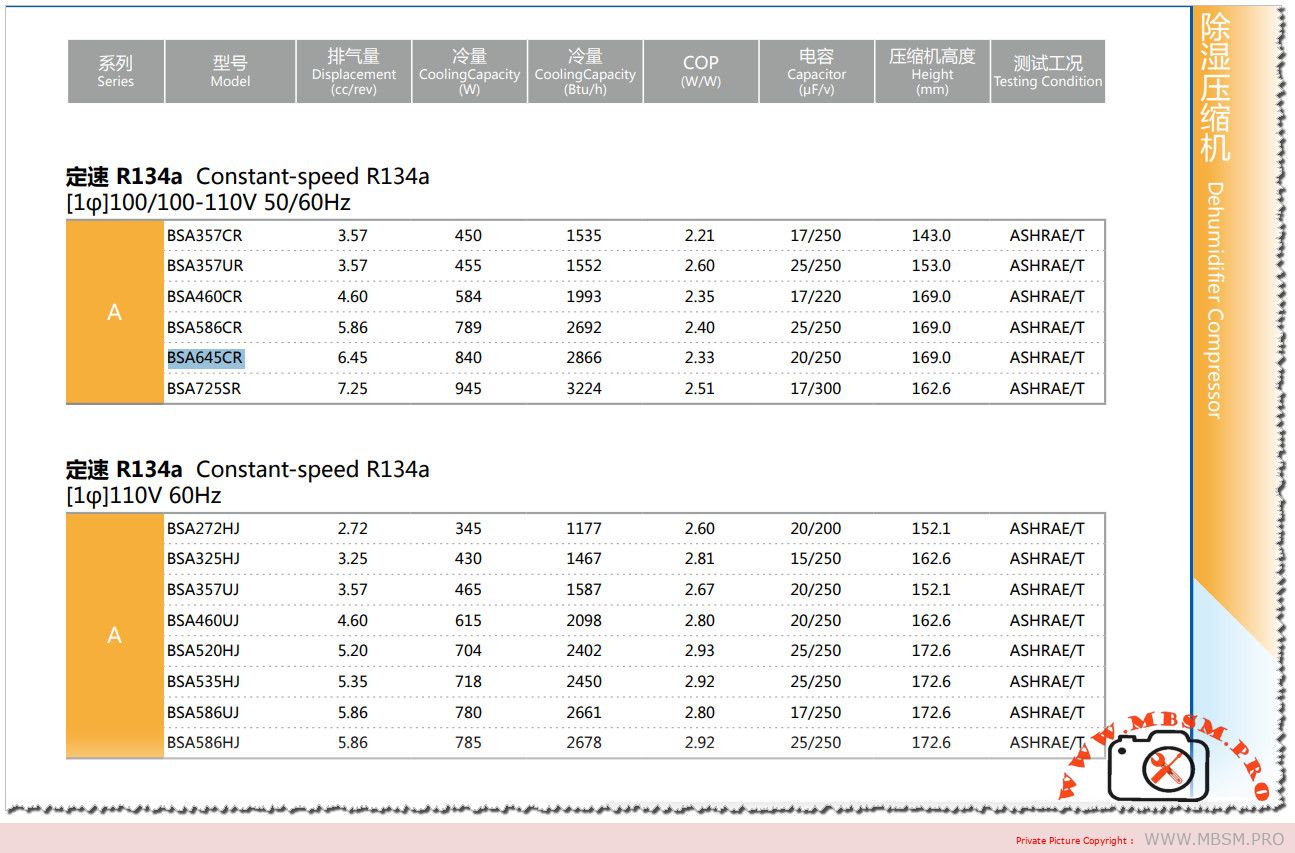Click the CoolingCapacity (W) header
This screenshot has height=853, width=1295.
click(469, 71)
